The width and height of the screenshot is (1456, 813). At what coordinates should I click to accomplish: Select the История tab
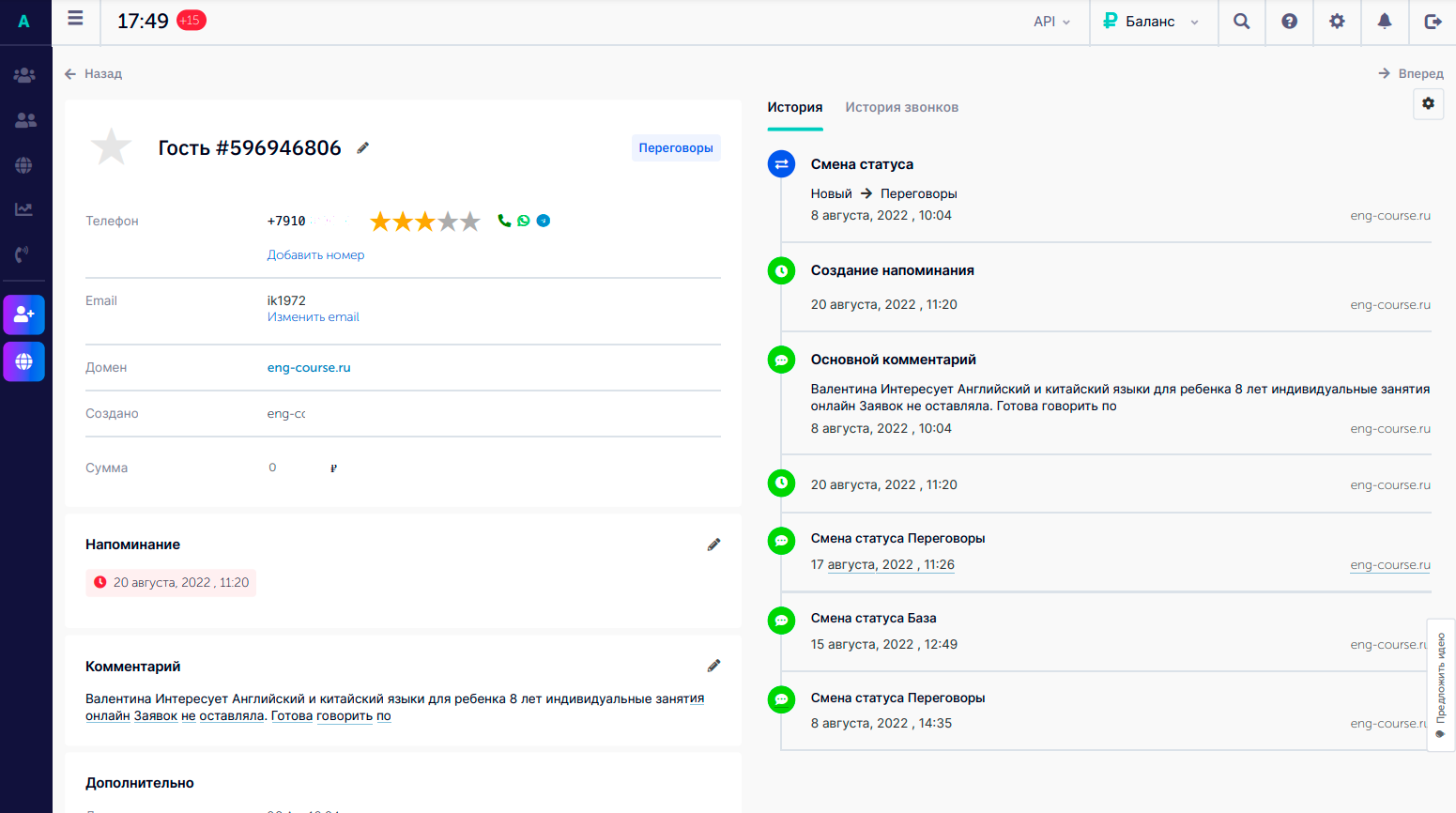pyautogui.click(x=794, y=107)
